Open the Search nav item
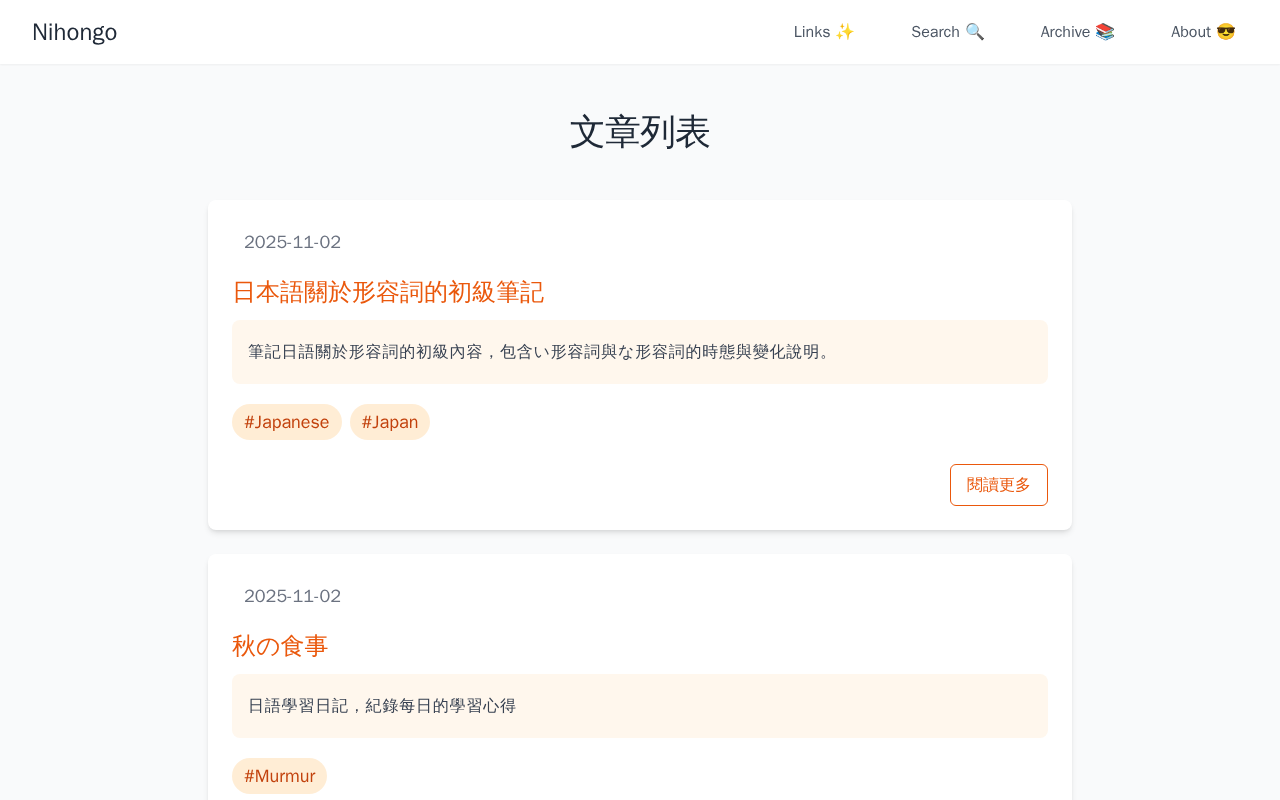Viewport: 1280px width, 800px height. click(935, 32)
